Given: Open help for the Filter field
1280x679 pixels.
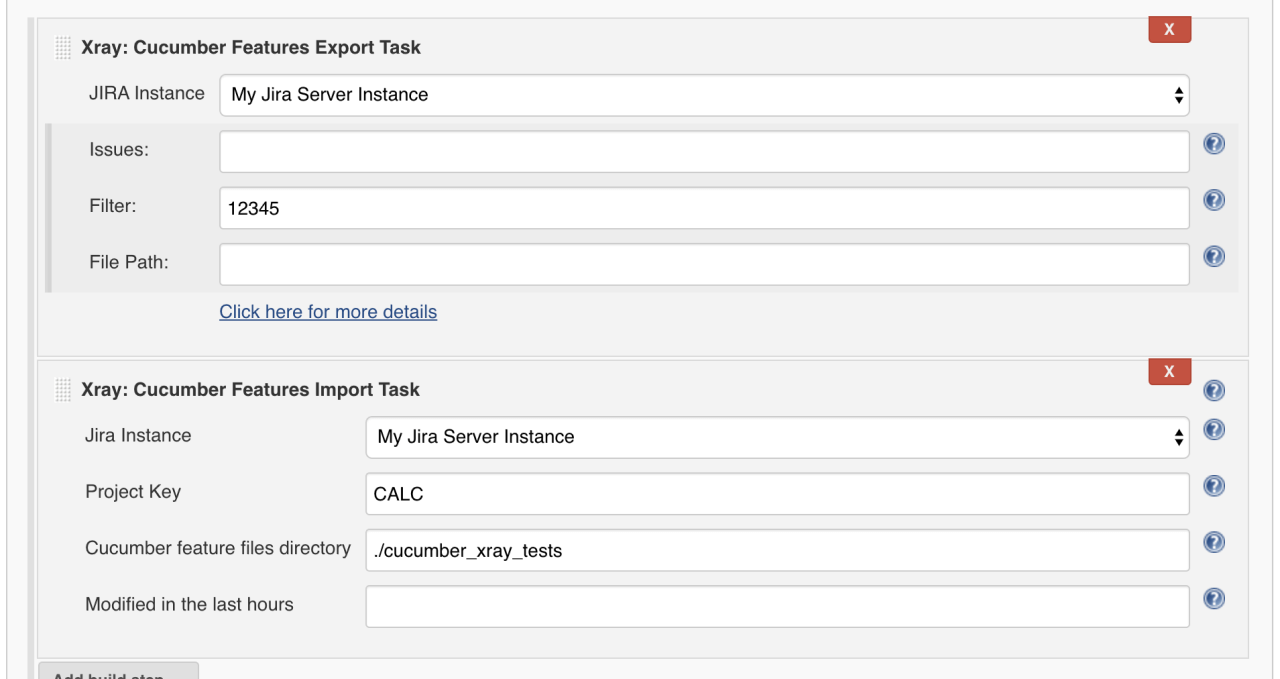Looking at the screenshot, I should click(1214, 200).
